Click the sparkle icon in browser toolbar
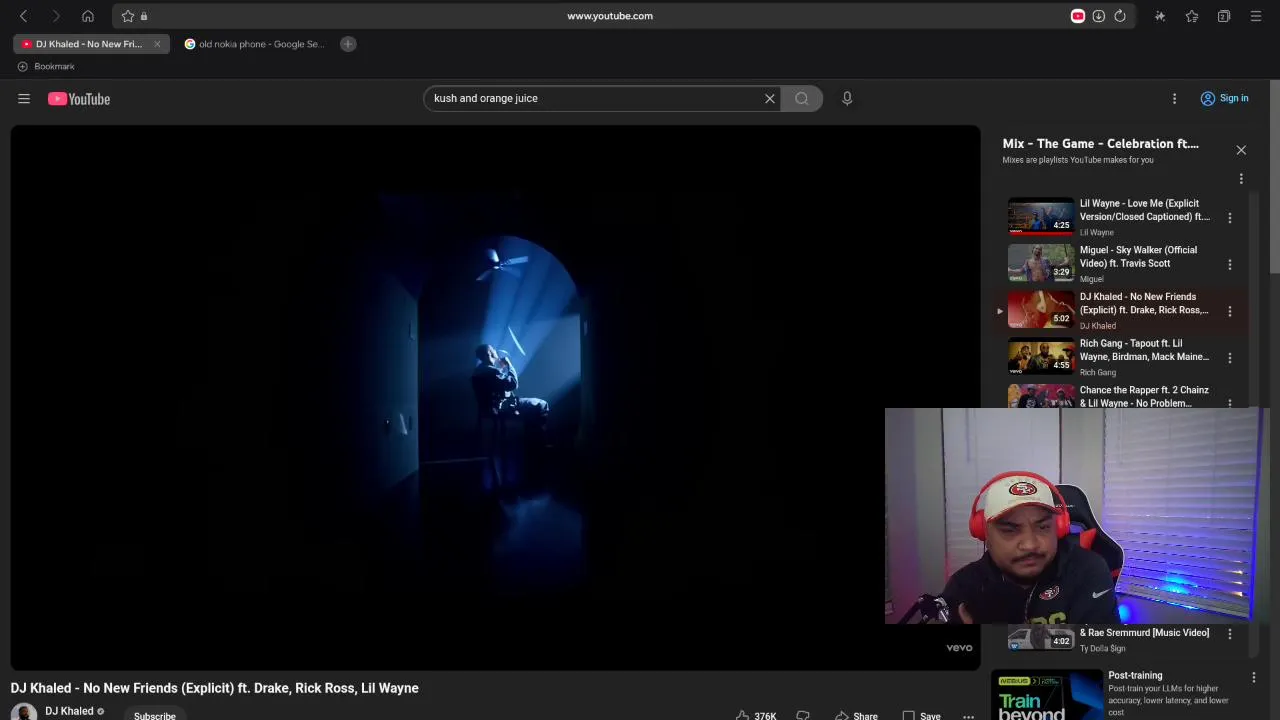This screenshot has height=720, width=1280. point(1160,16)
